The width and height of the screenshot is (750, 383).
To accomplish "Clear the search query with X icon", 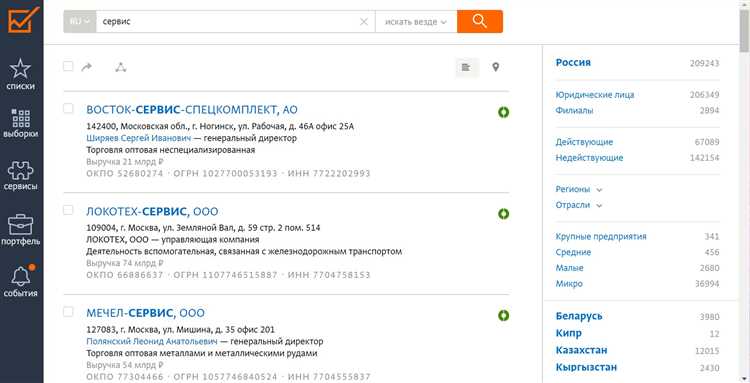I will pos(364,22).
